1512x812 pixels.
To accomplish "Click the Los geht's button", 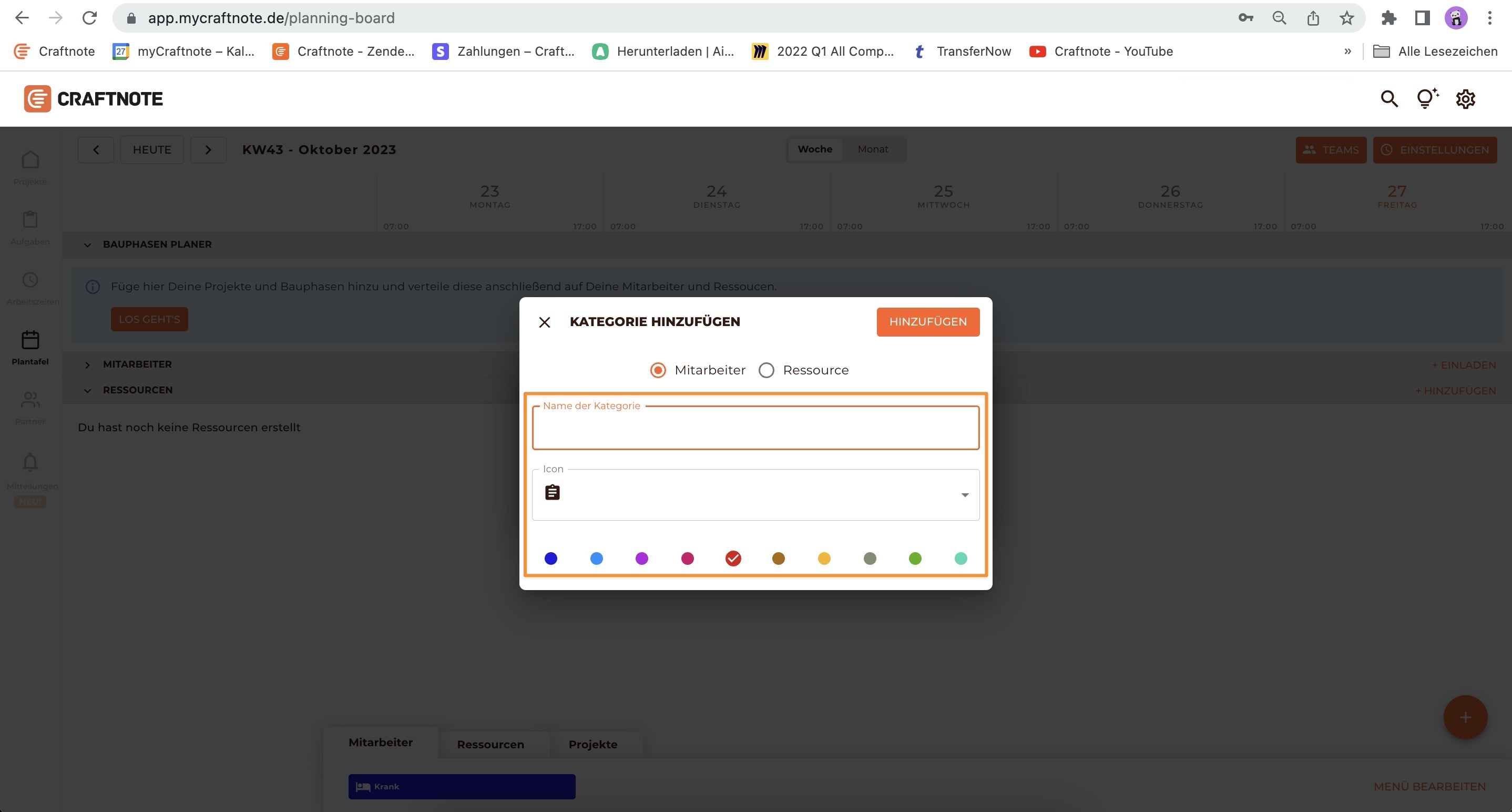I will pyautogui.click(x=149, y=319).
